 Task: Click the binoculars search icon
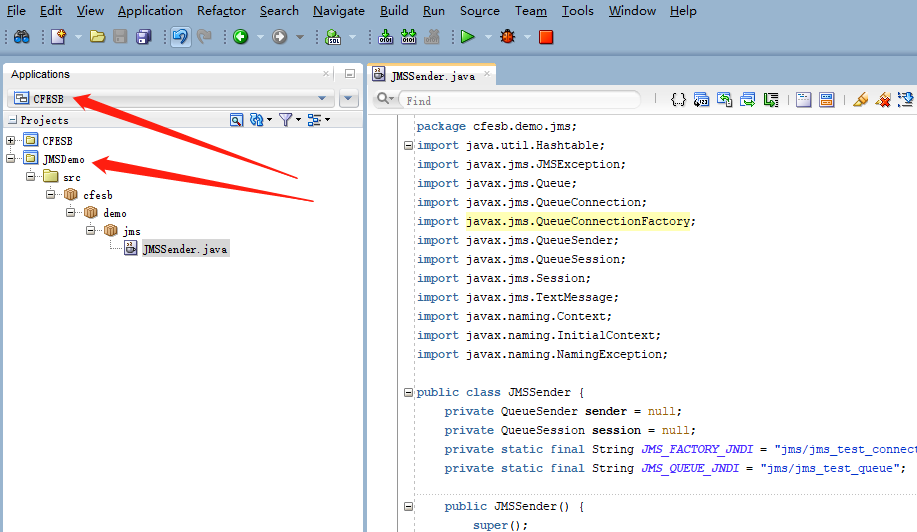[x=22, y=37]
